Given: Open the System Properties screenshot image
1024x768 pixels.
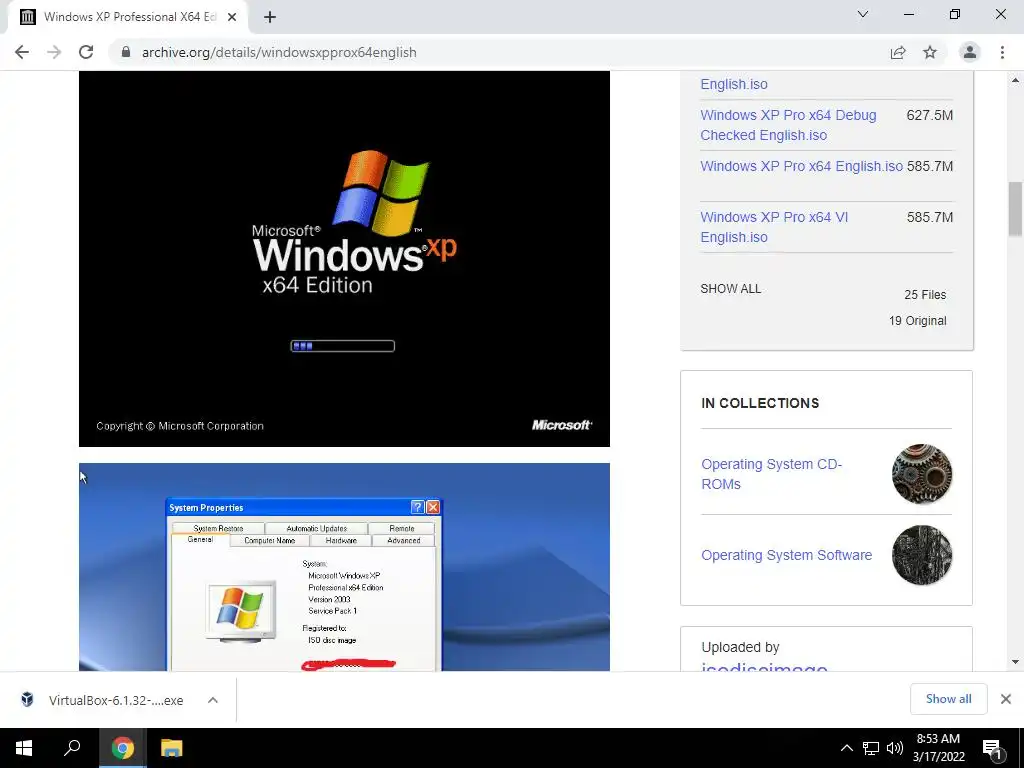Looking at the screenshot, I should (344, 567).
